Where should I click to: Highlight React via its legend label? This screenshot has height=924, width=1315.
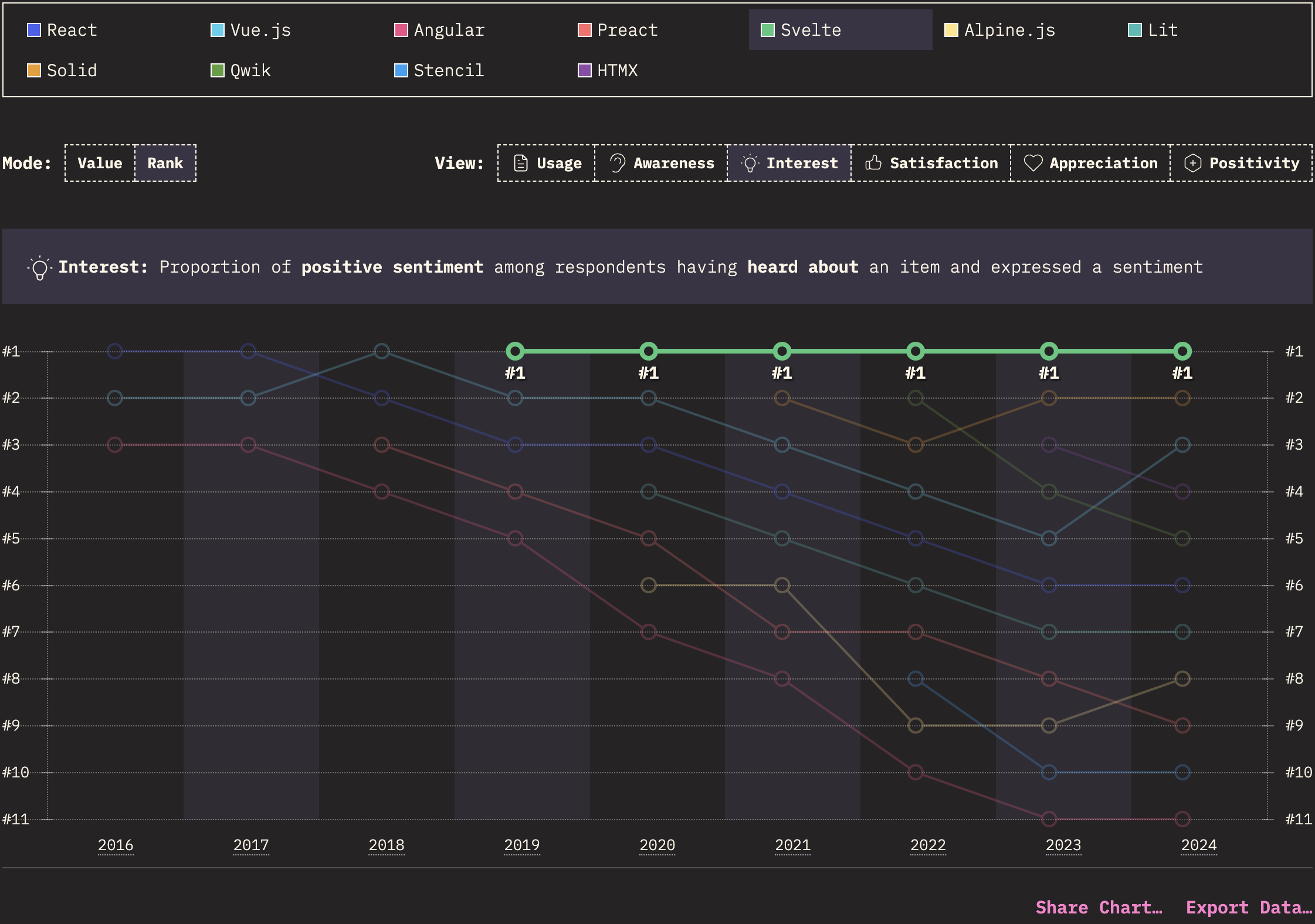tap(72, 30)
